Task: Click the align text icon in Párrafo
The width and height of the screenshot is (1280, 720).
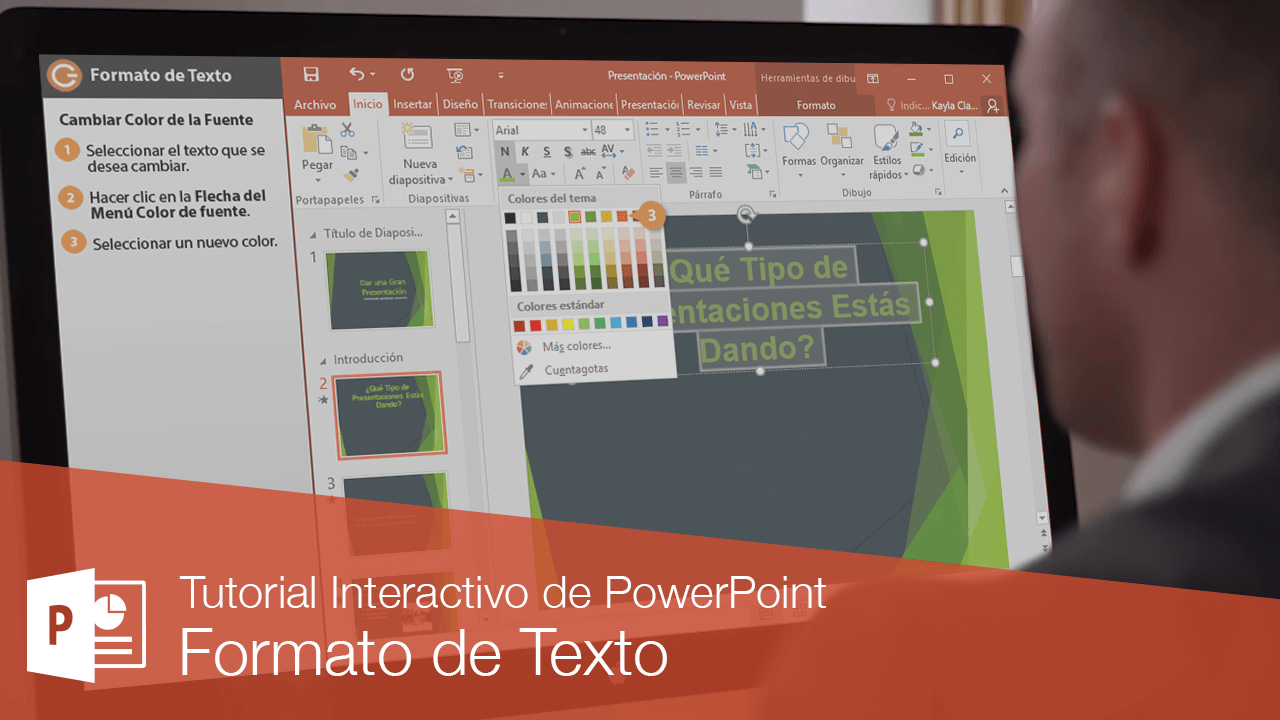Action: 754,151
